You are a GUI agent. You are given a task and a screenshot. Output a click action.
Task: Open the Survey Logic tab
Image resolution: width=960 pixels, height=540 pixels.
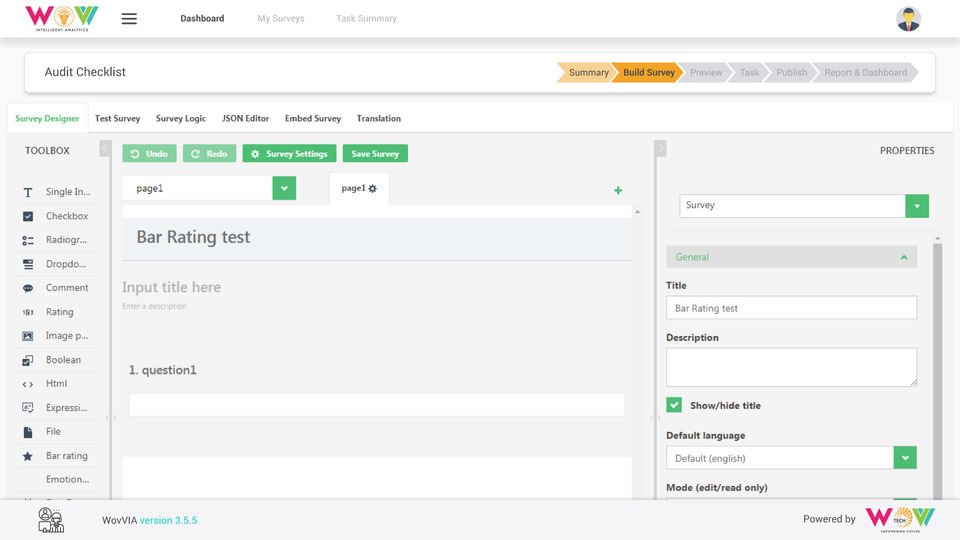(181, 119)
